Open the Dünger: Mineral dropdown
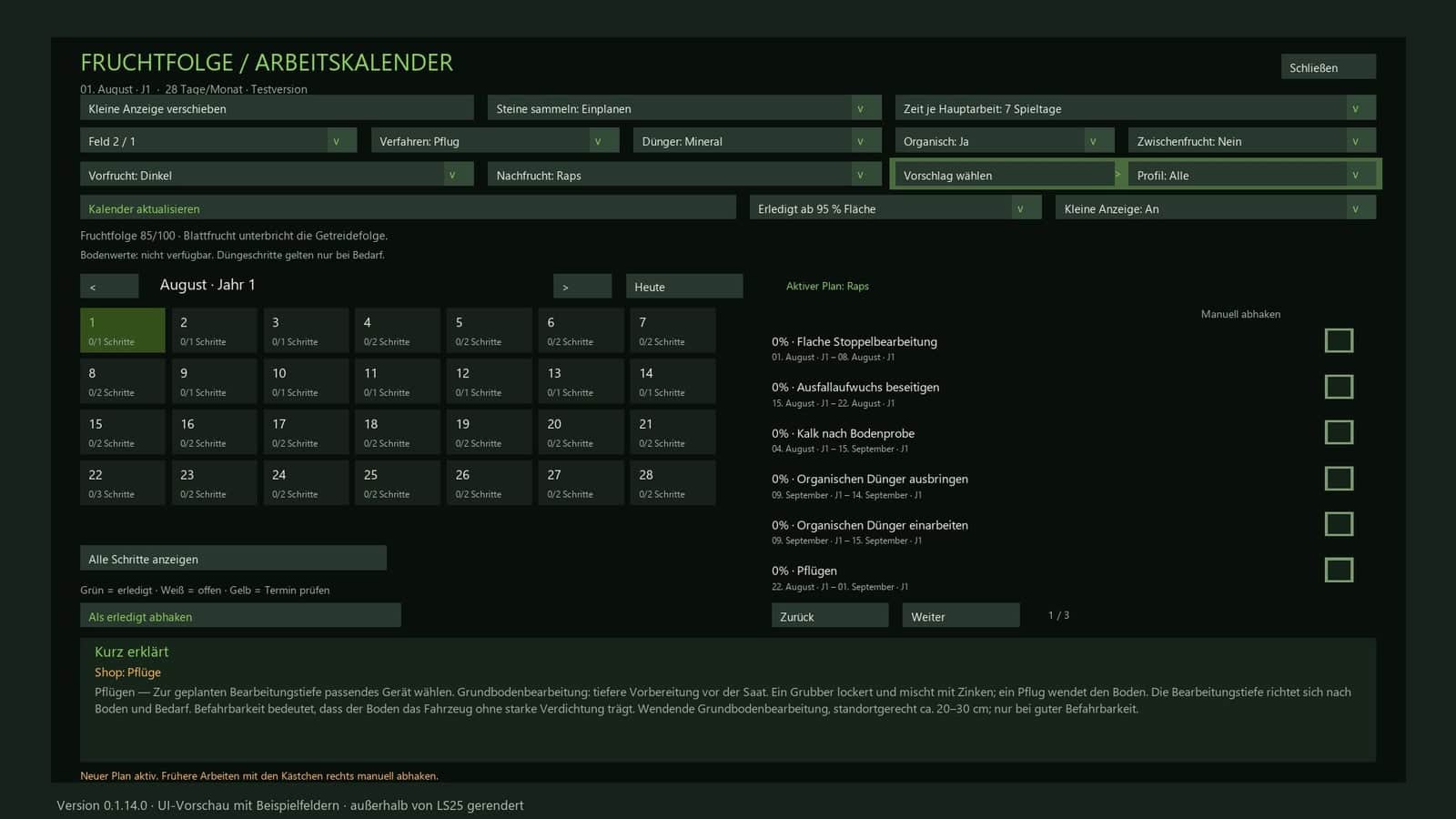The height and width of the screenshot is (819, 1456). pos(757,141)
